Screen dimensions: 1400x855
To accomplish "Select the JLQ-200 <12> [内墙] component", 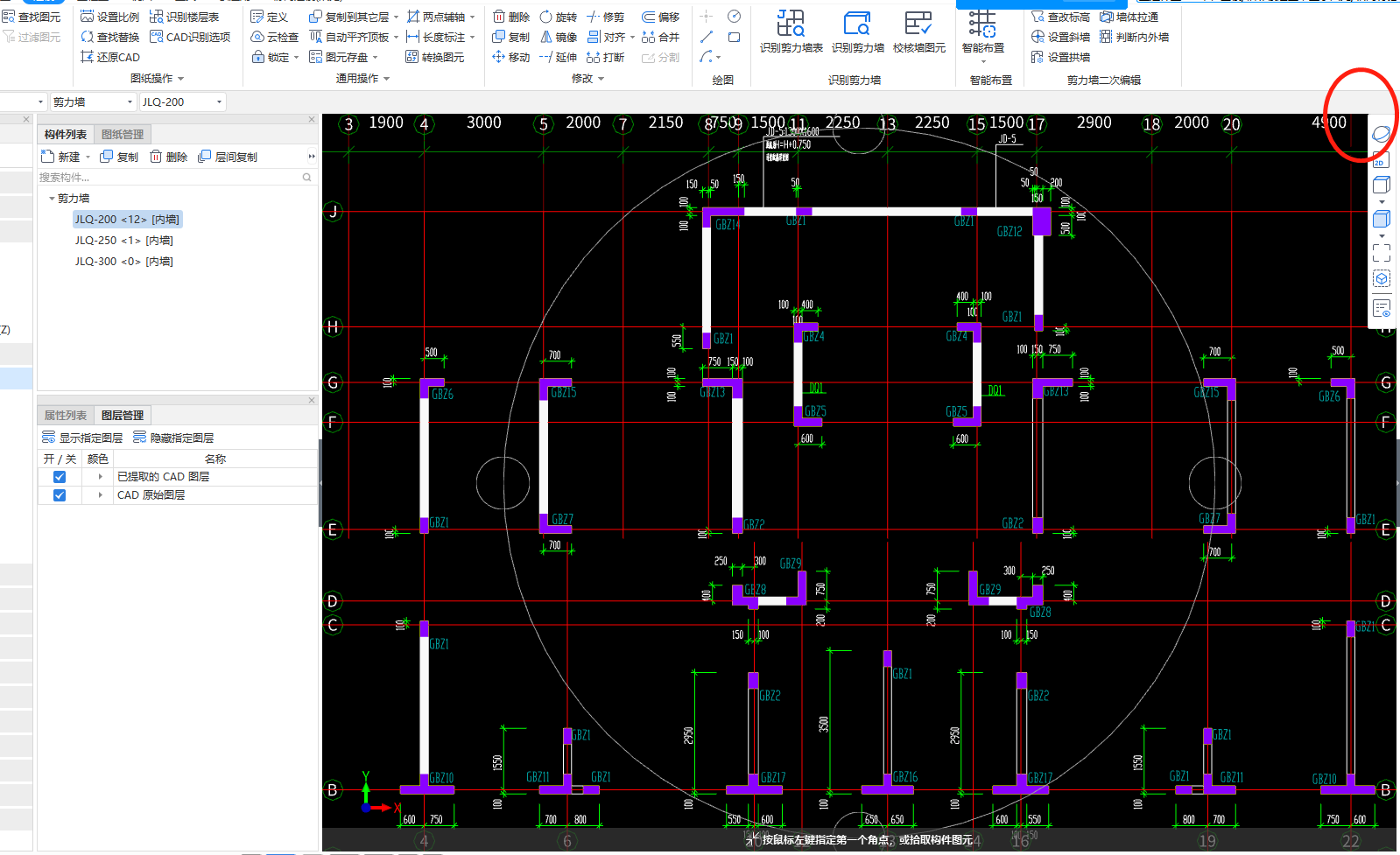I will [127, 220].
